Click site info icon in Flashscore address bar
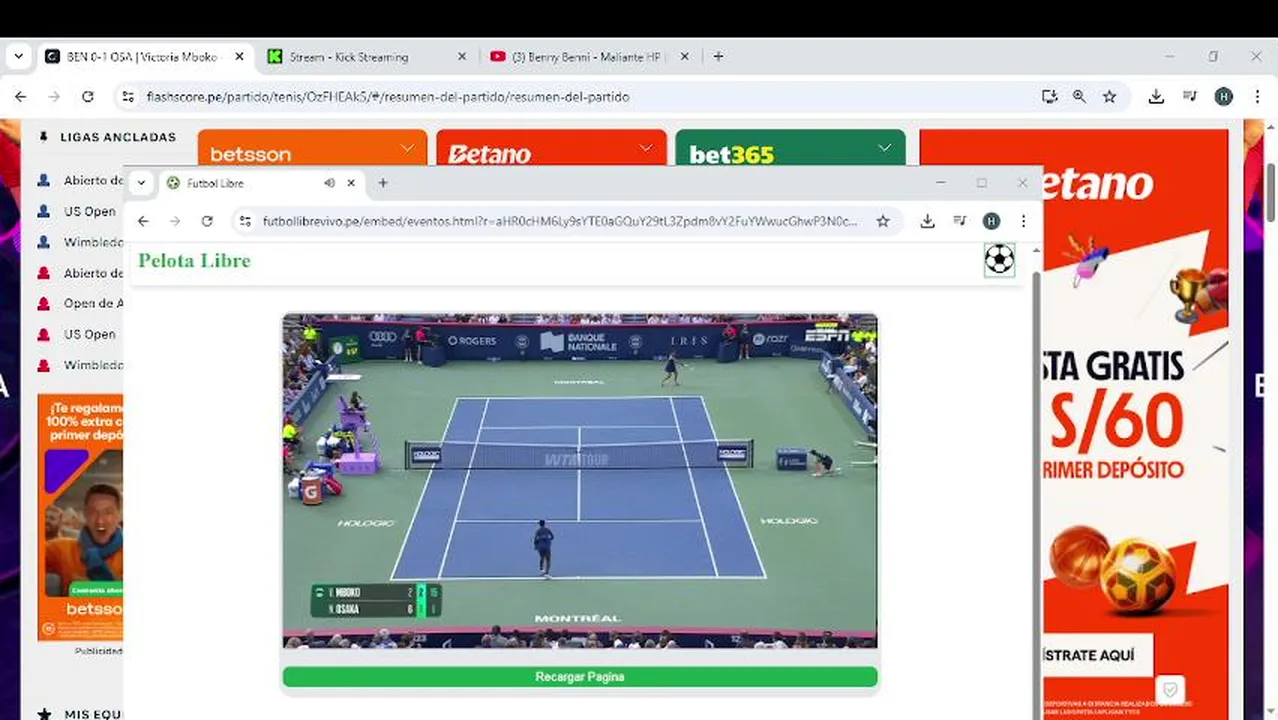Screen dimensions: 1278x720 (x=127, y=97)
